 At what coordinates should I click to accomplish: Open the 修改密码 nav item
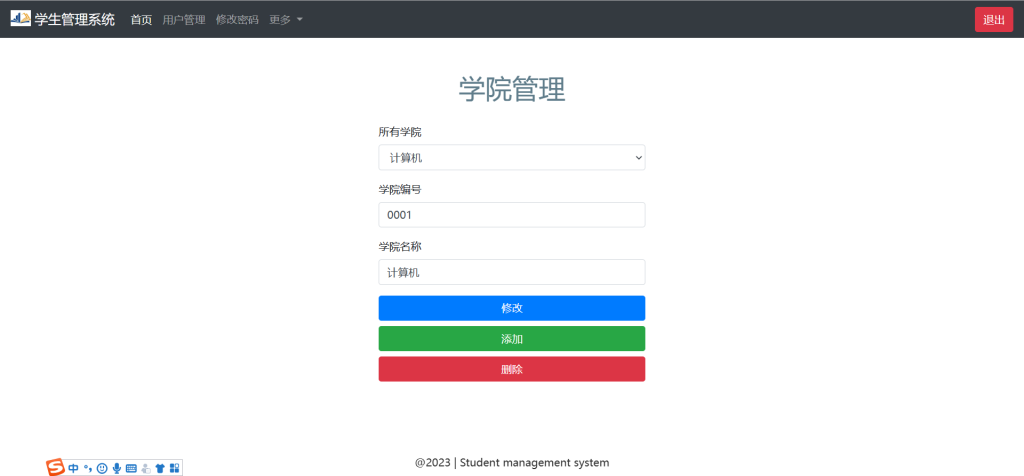point(237,20)
